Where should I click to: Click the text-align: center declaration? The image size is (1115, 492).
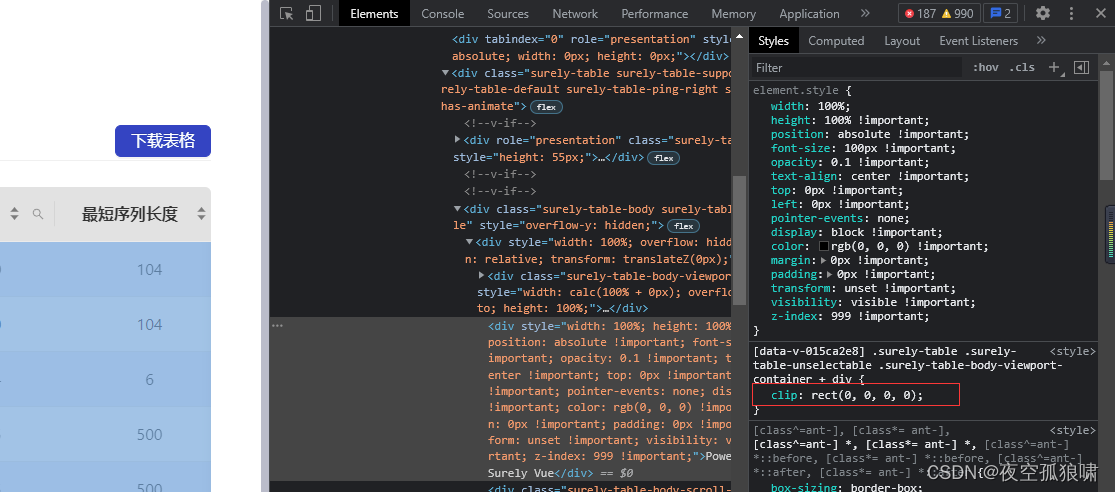click(x=868, y=176)
